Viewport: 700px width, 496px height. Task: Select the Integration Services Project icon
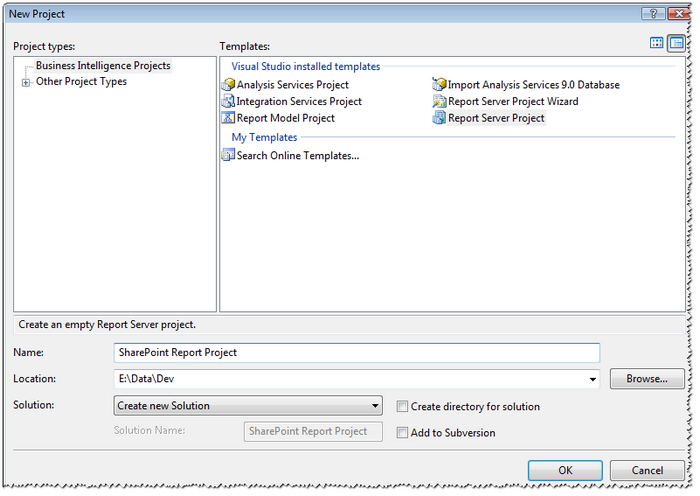pos(228,101)
